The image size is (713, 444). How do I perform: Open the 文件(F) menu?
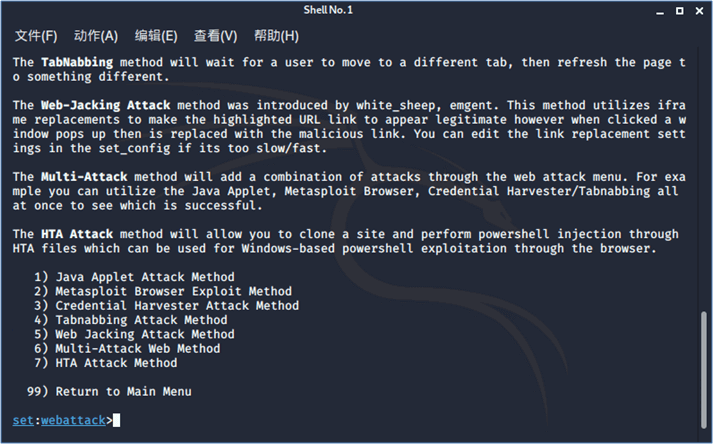click(x=36, y=36)
